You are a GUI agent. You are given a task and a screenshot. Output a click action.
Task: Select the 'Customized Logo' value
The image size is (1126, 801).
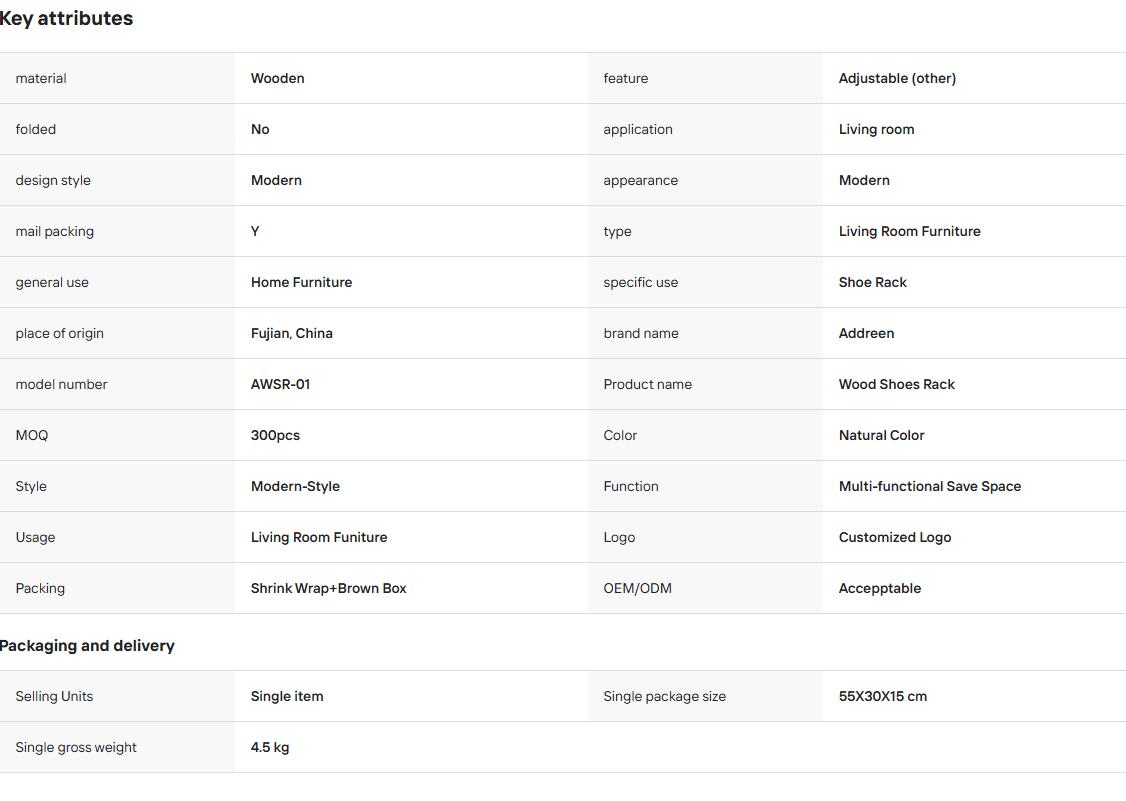pos(895,537)
